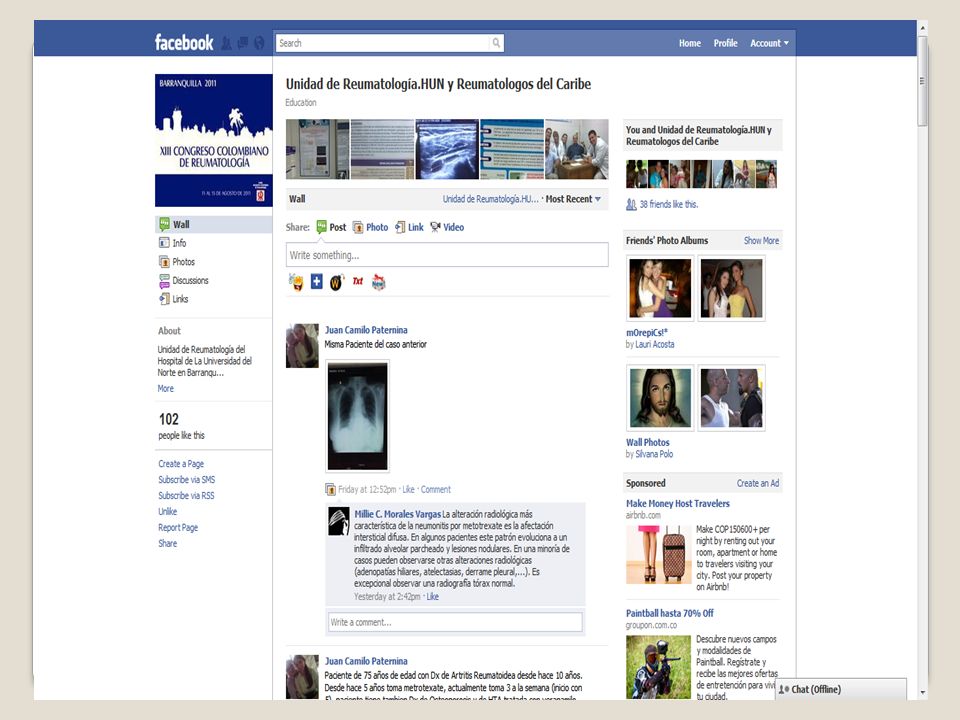960x720 pixels.
Task: Click the Photos icon in sidebar
Action: tap(164, 261)
